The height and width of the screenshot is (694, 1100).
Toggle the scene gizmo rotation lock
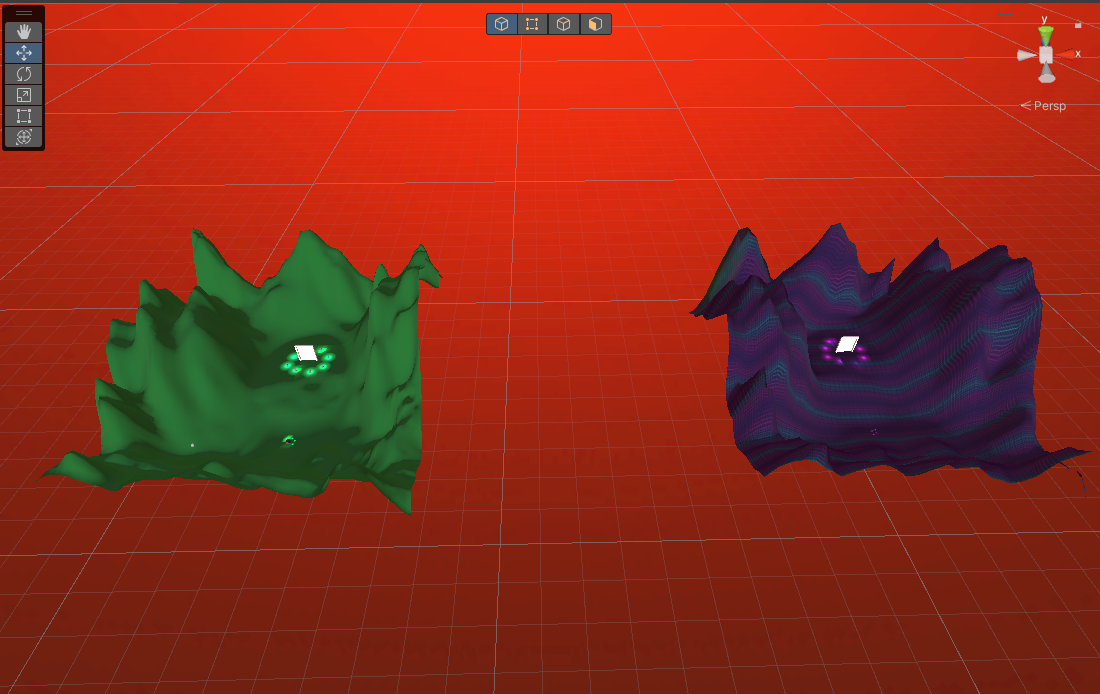(x=1078, y=25)
